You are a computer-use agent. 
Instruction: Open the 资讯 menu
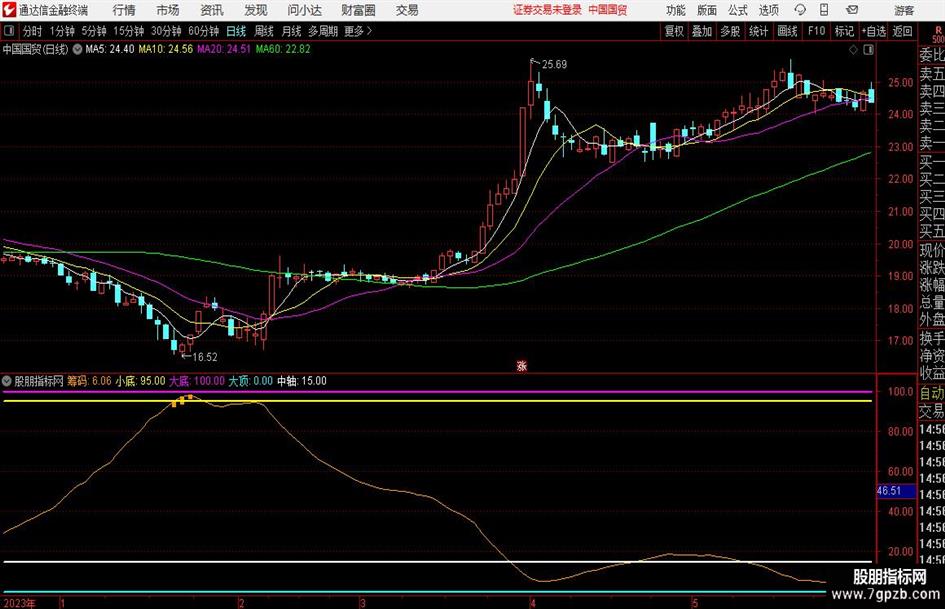[212, 10]
